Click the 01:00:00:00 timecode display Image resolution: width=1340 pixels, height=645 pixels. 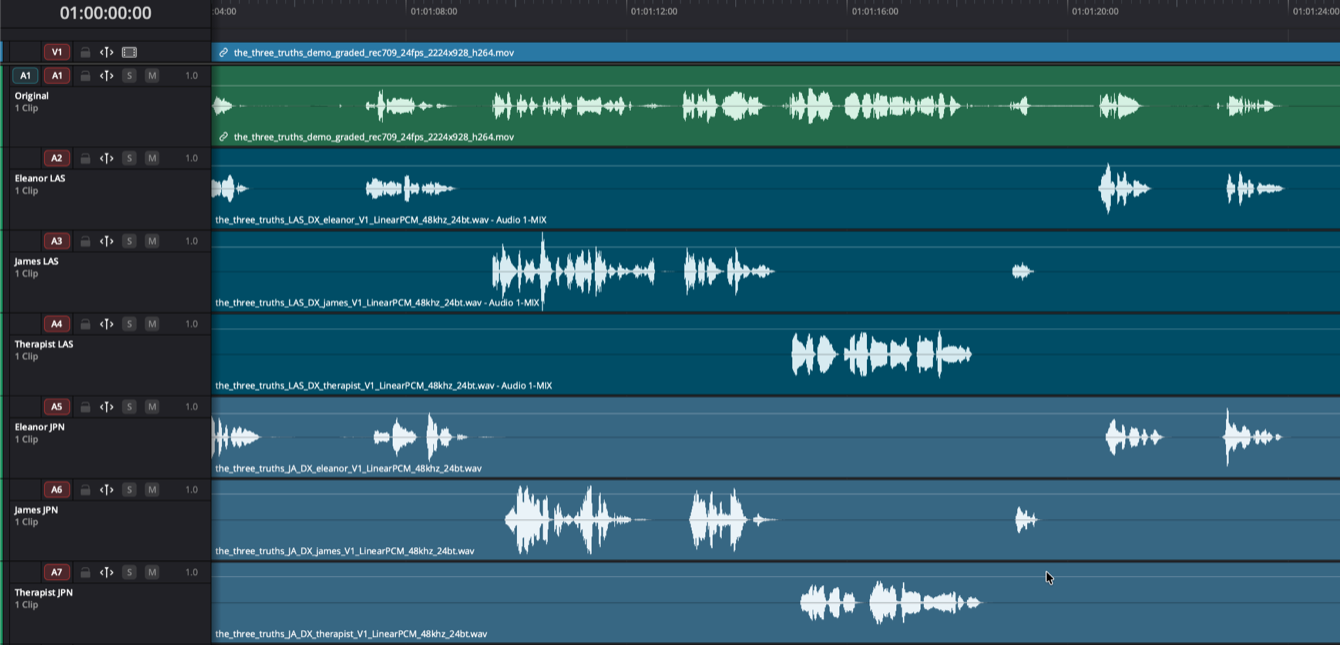(x=106, y=13)
